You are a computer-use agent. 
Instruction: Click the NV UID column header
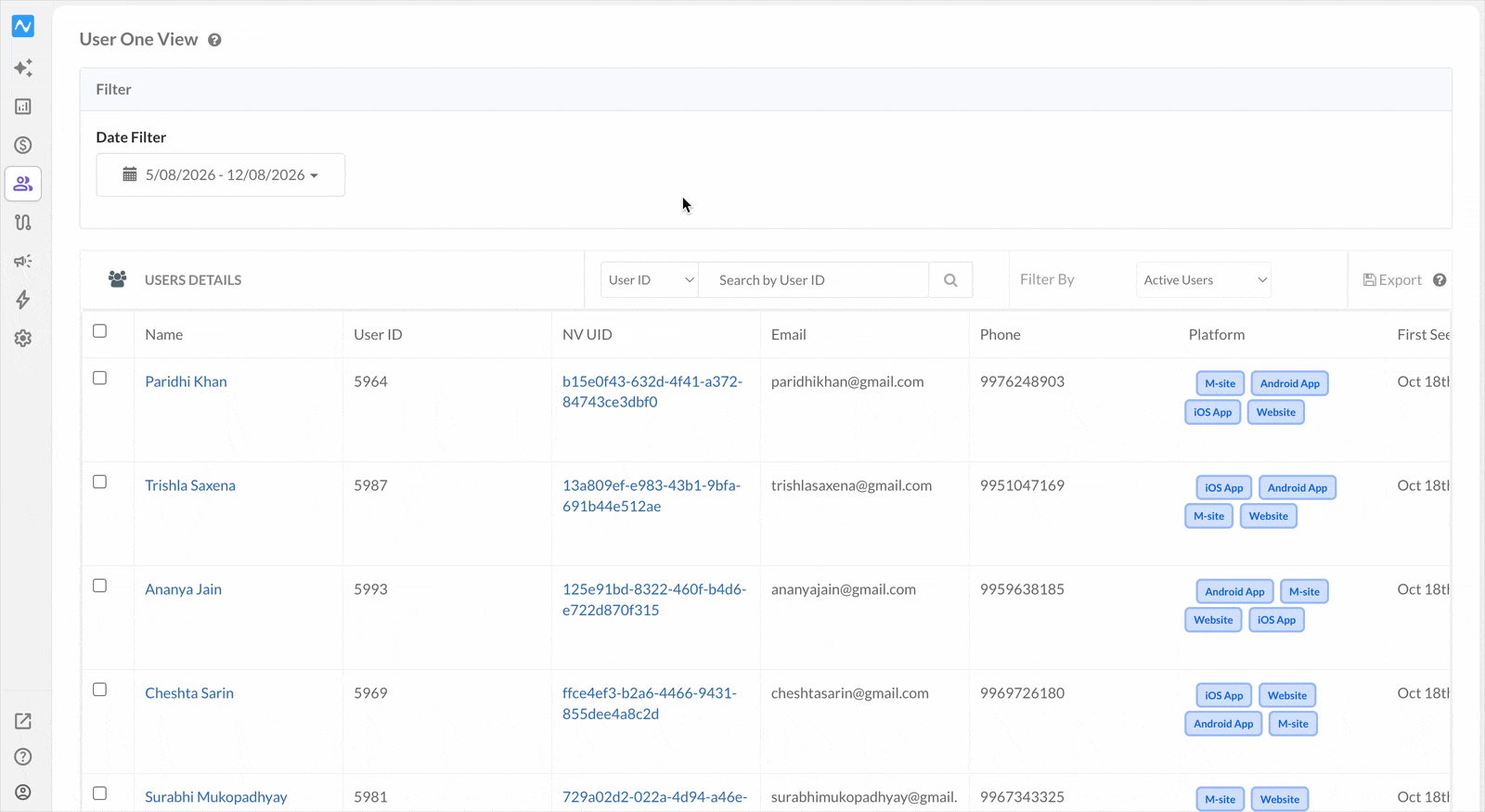[588, 335]
